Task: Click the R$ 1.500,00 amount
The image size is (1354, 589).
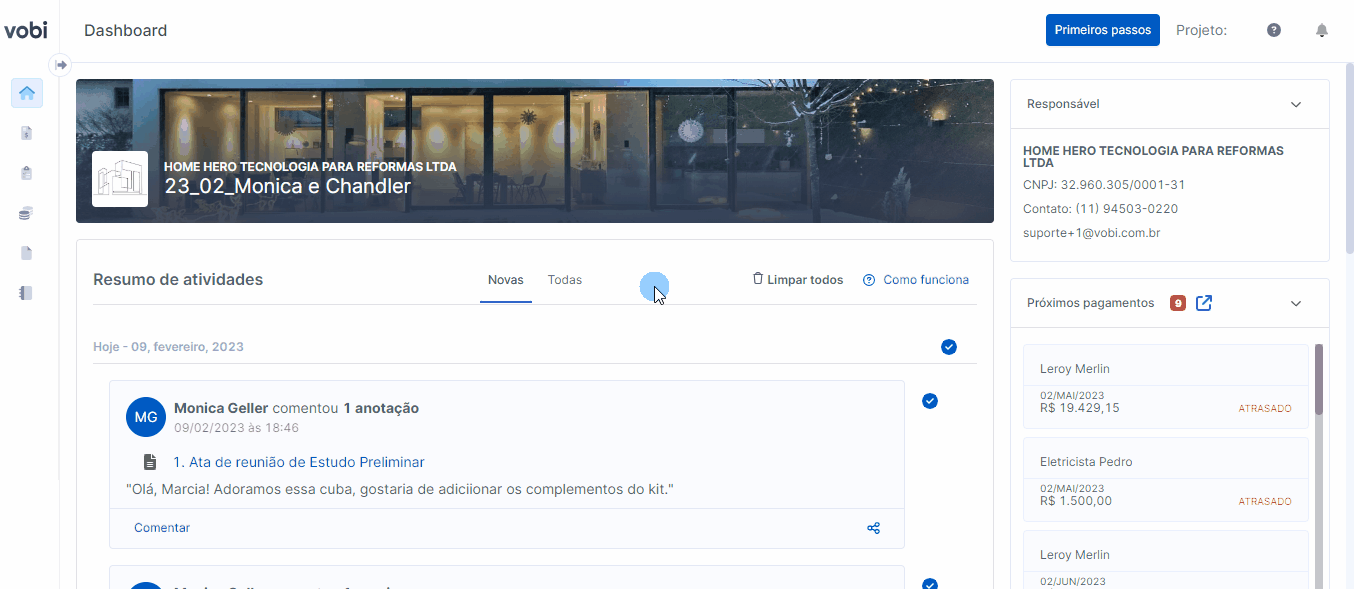Action: tap(1076, 501)
